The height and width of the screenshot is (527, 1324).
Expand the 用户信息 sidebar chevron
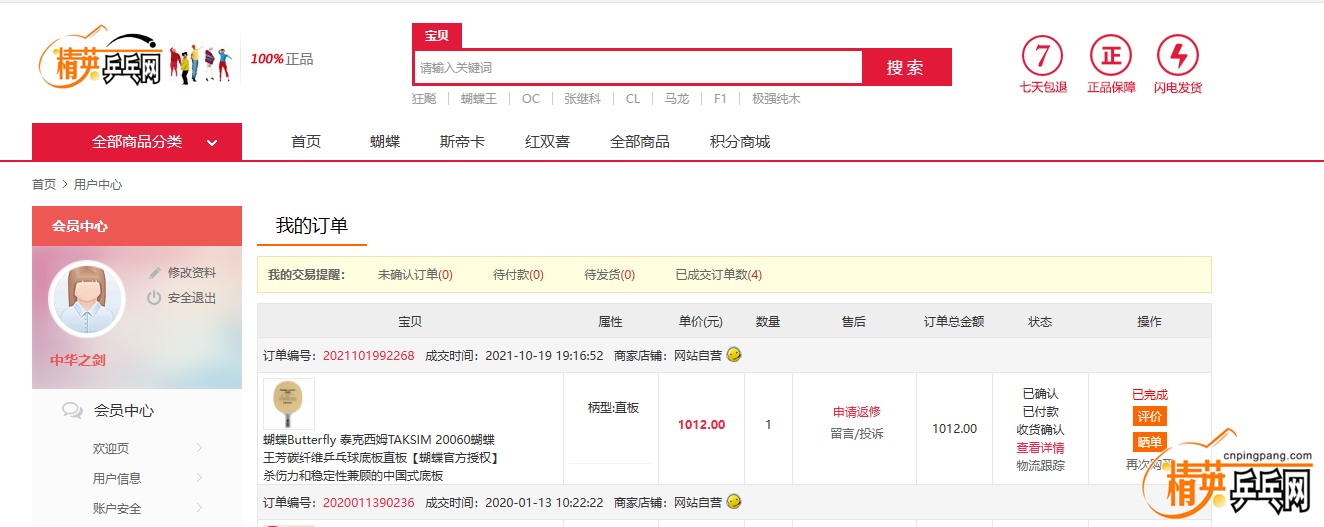point(199,478)
